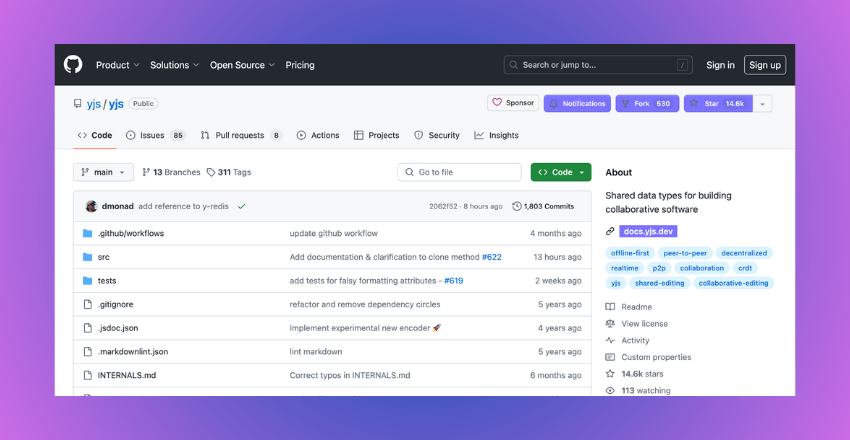Open the yjs owner link
The image size is (850, 440).
click(x=94, y=103)
